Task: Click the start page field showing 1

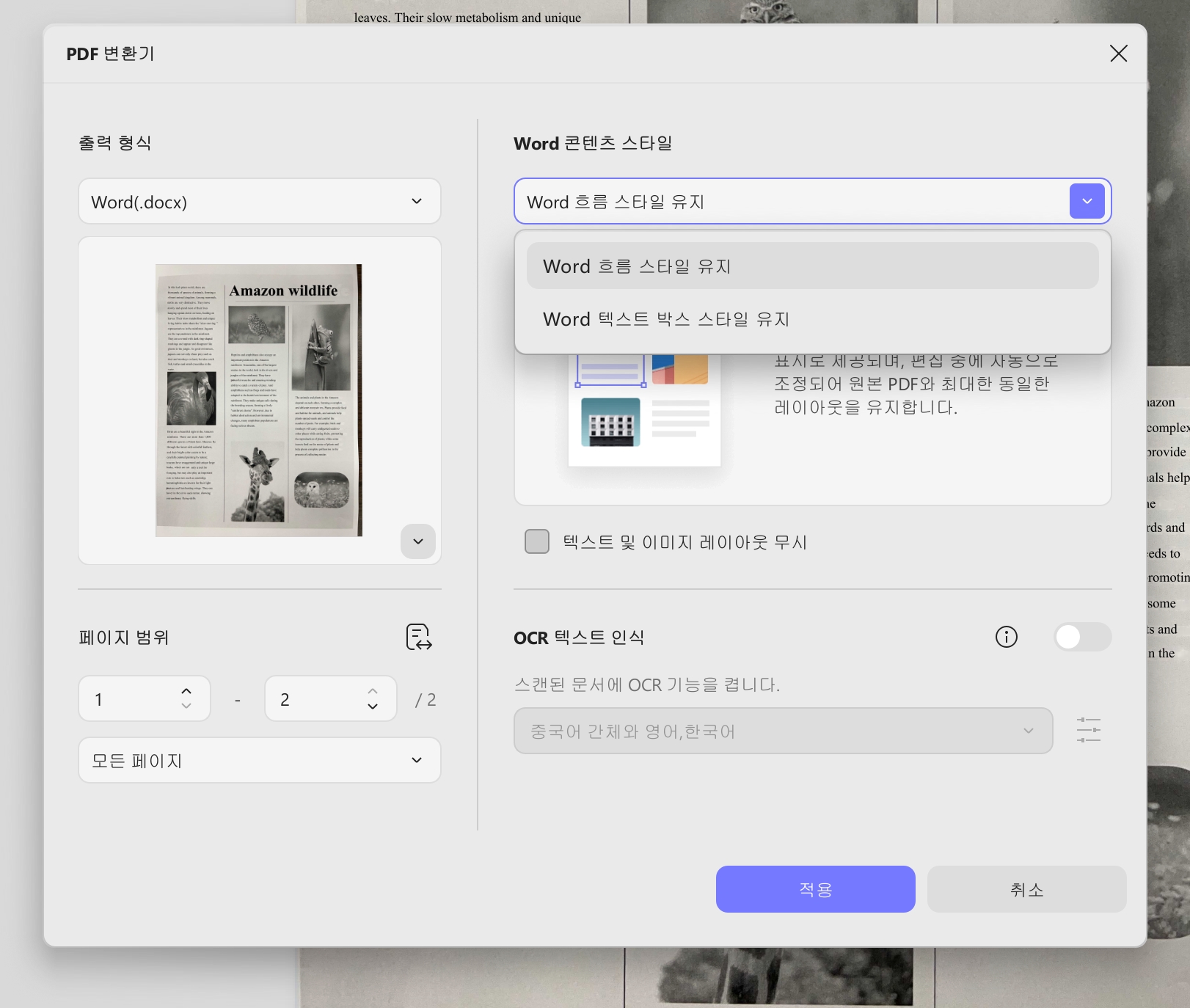Action: click(145, 699)
